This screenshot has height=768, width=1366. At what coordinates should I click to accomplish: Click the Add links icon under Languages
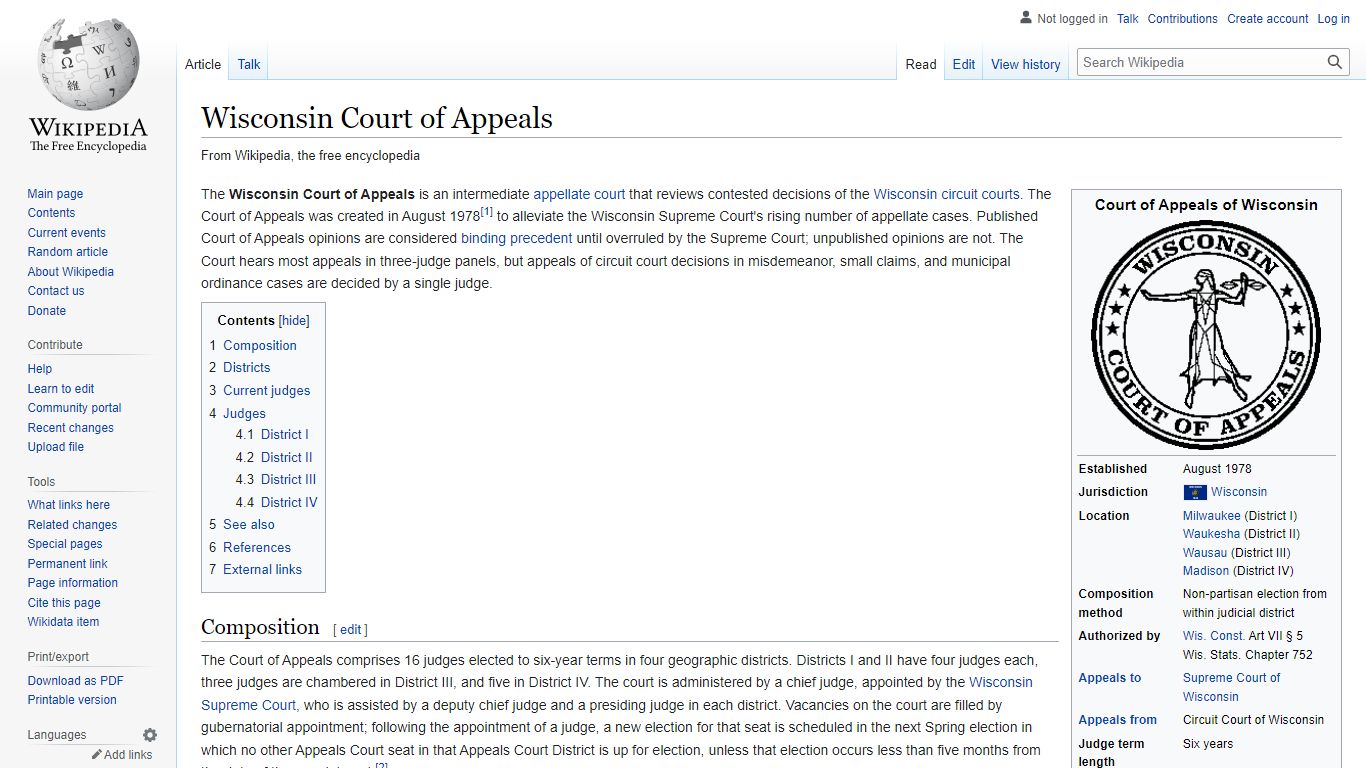pyautogui.click(x=96, y=755)
